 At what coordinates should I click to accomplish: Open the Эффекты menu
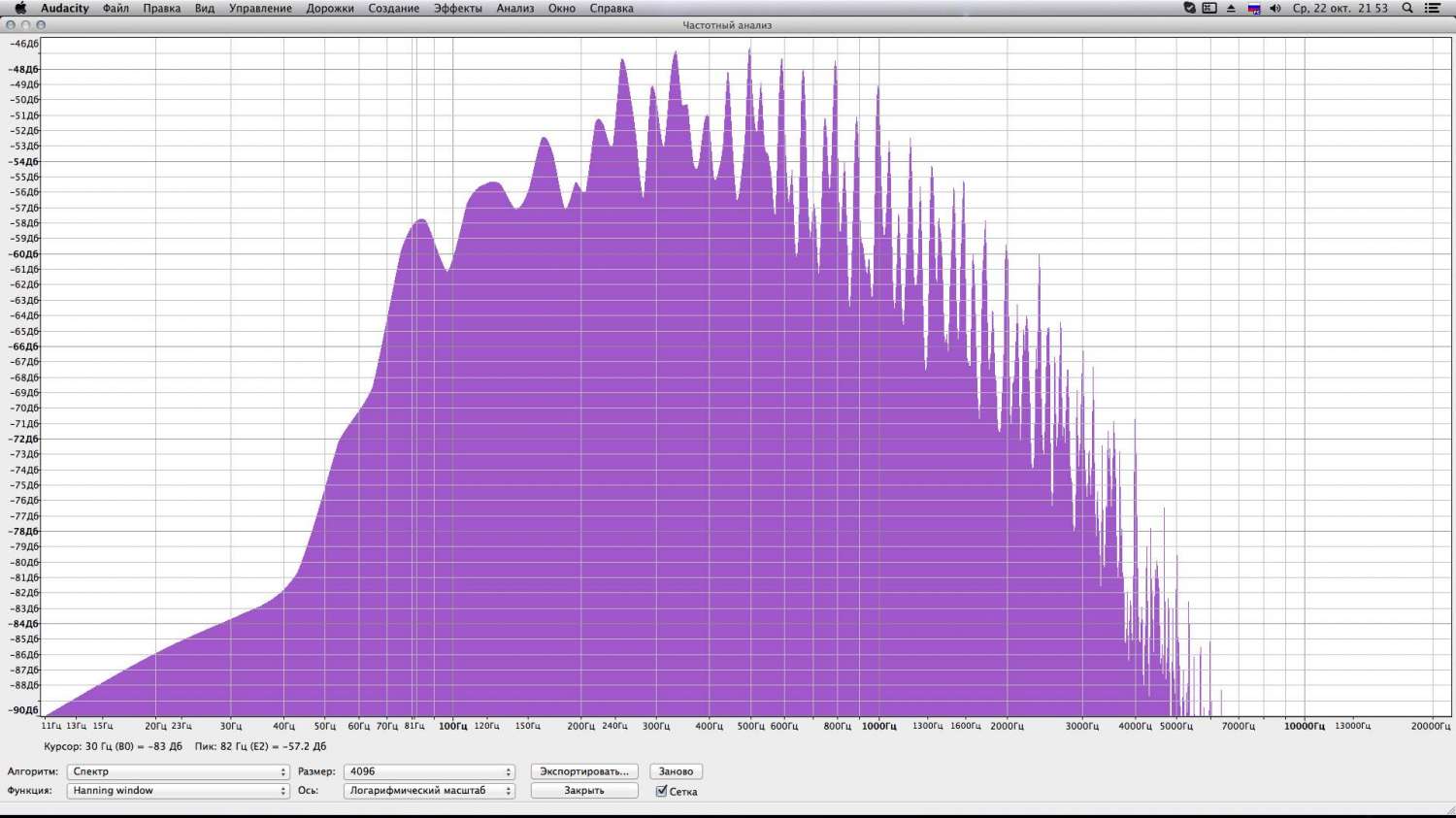(457, 8)
